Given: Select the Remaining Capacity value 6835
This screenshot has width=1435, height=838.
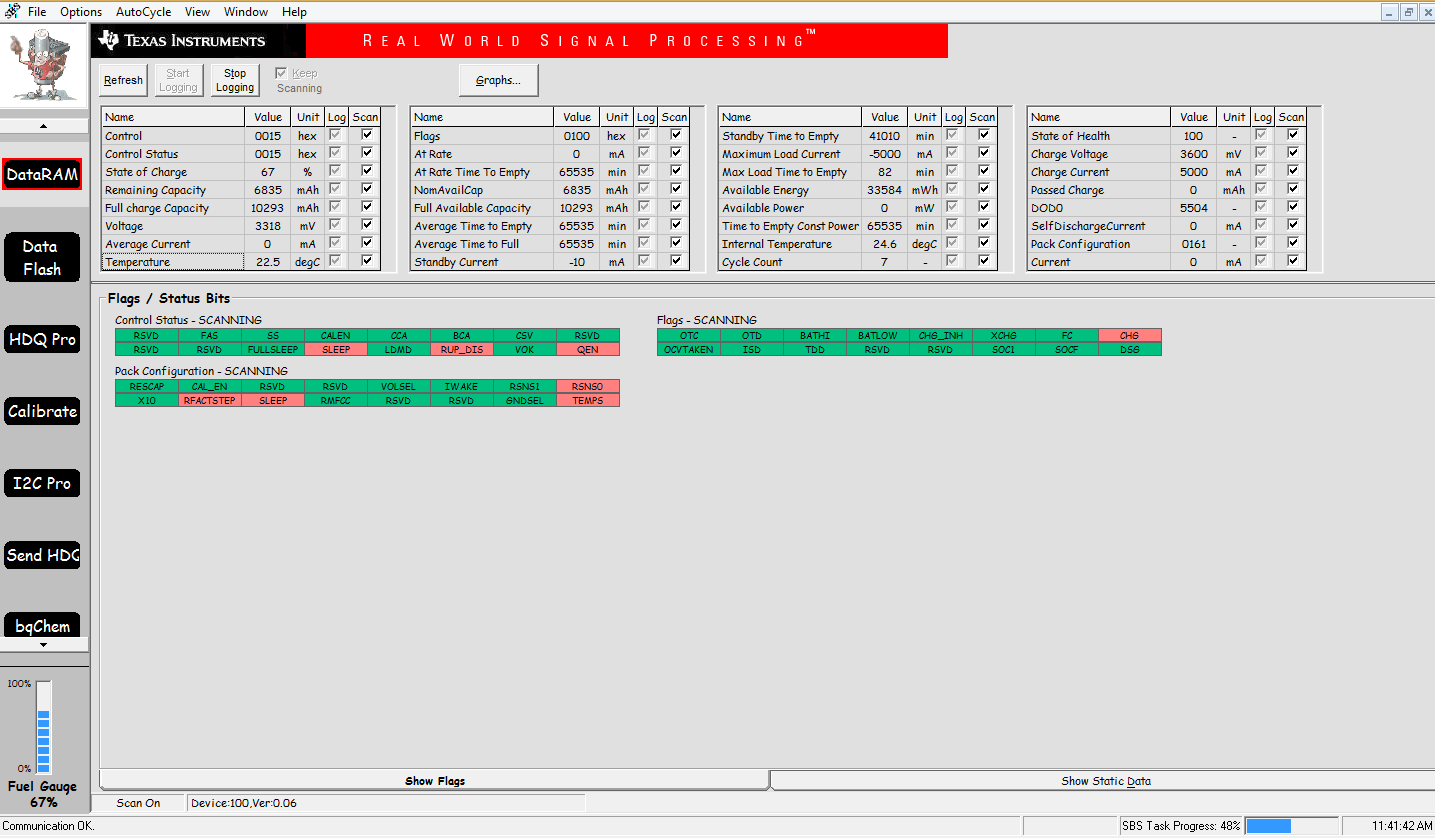Looking at the screenshot, I should click(268, 190).
